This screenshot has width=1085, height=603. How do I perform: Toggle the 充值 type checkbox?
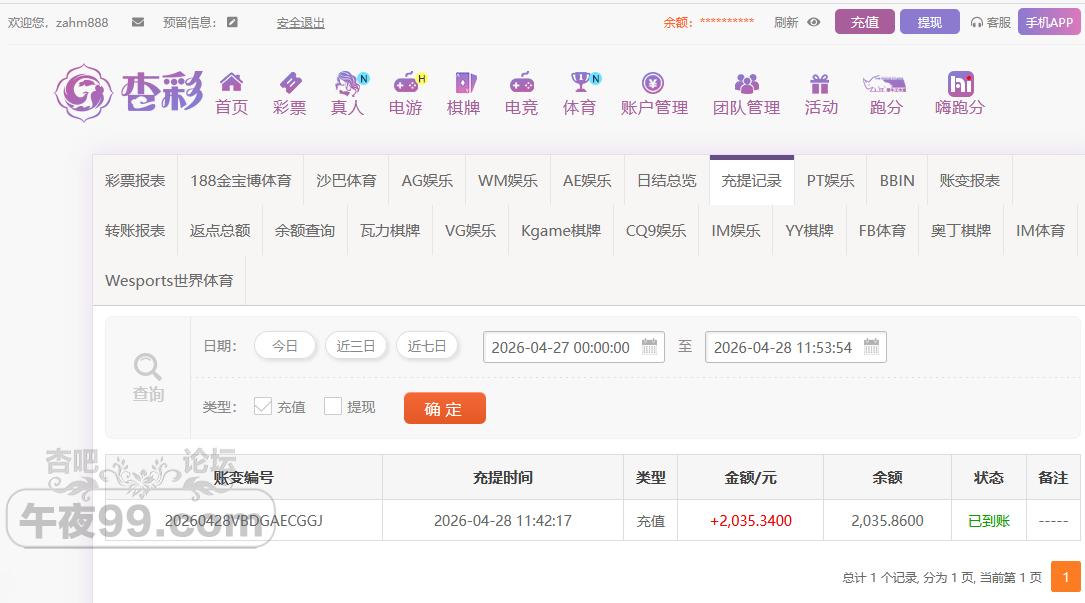(262, 406)
